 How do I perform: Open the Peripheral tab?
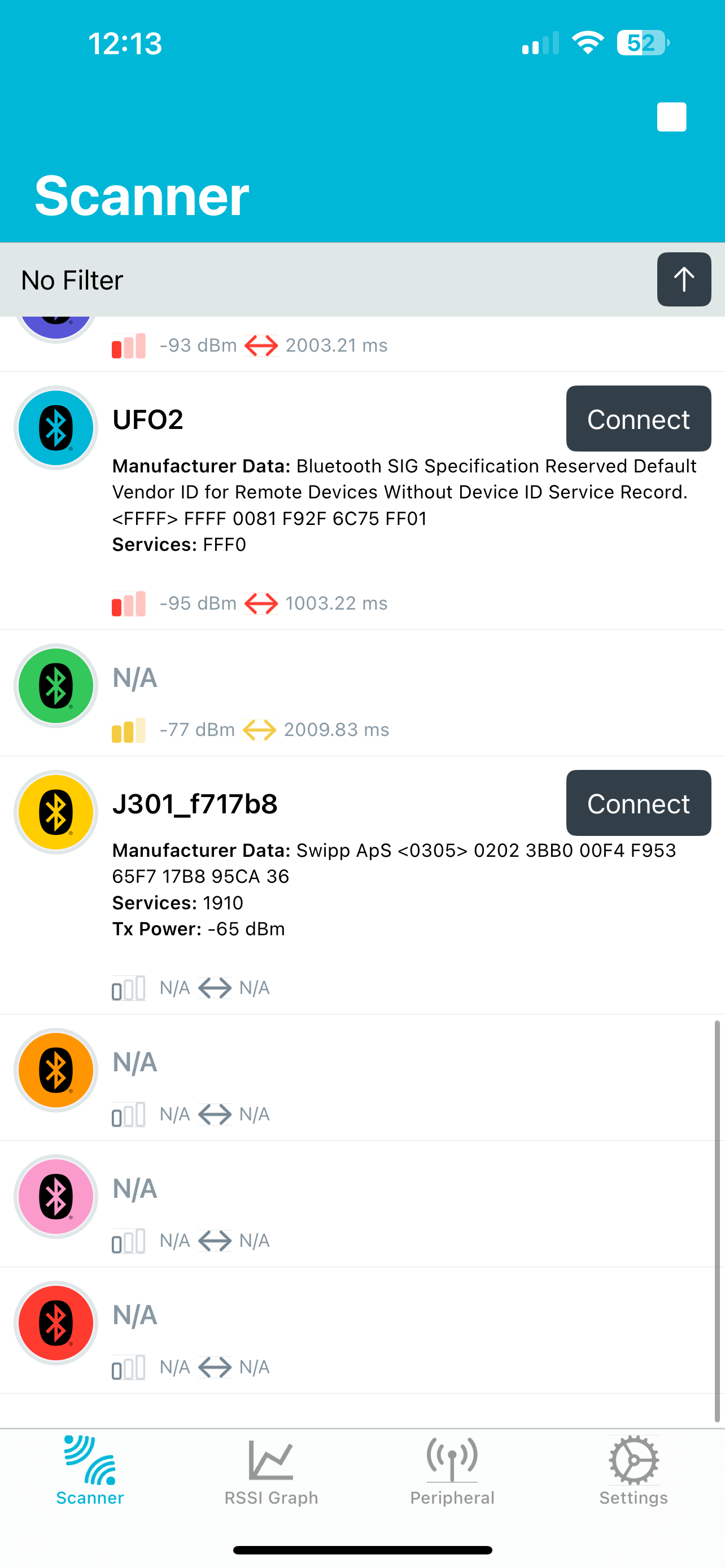coord(452,1472)
